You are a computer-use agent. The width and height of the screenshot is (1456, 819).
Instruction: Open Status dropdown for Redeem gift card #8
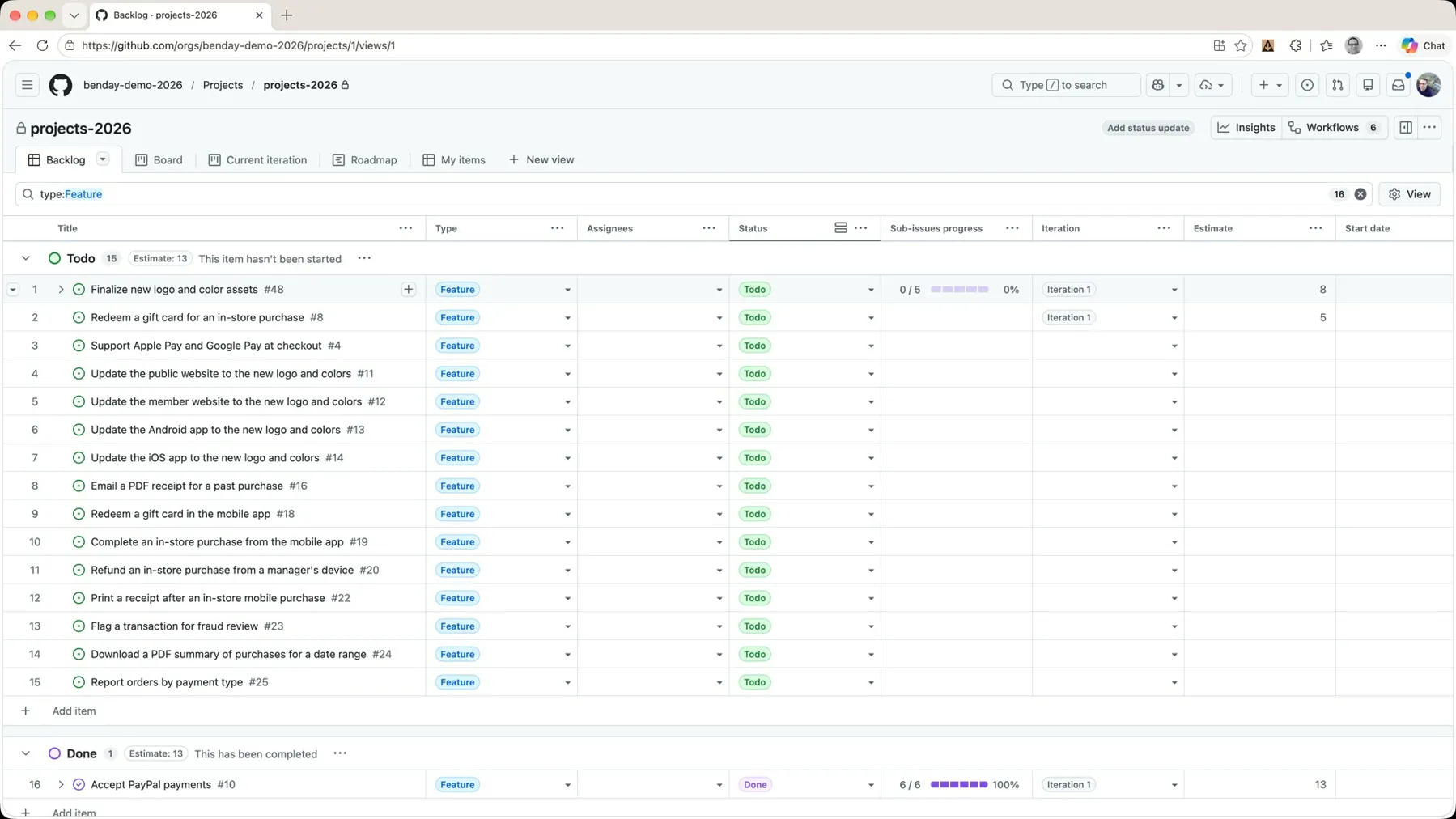pyautogui.click(x=871, y=318)
